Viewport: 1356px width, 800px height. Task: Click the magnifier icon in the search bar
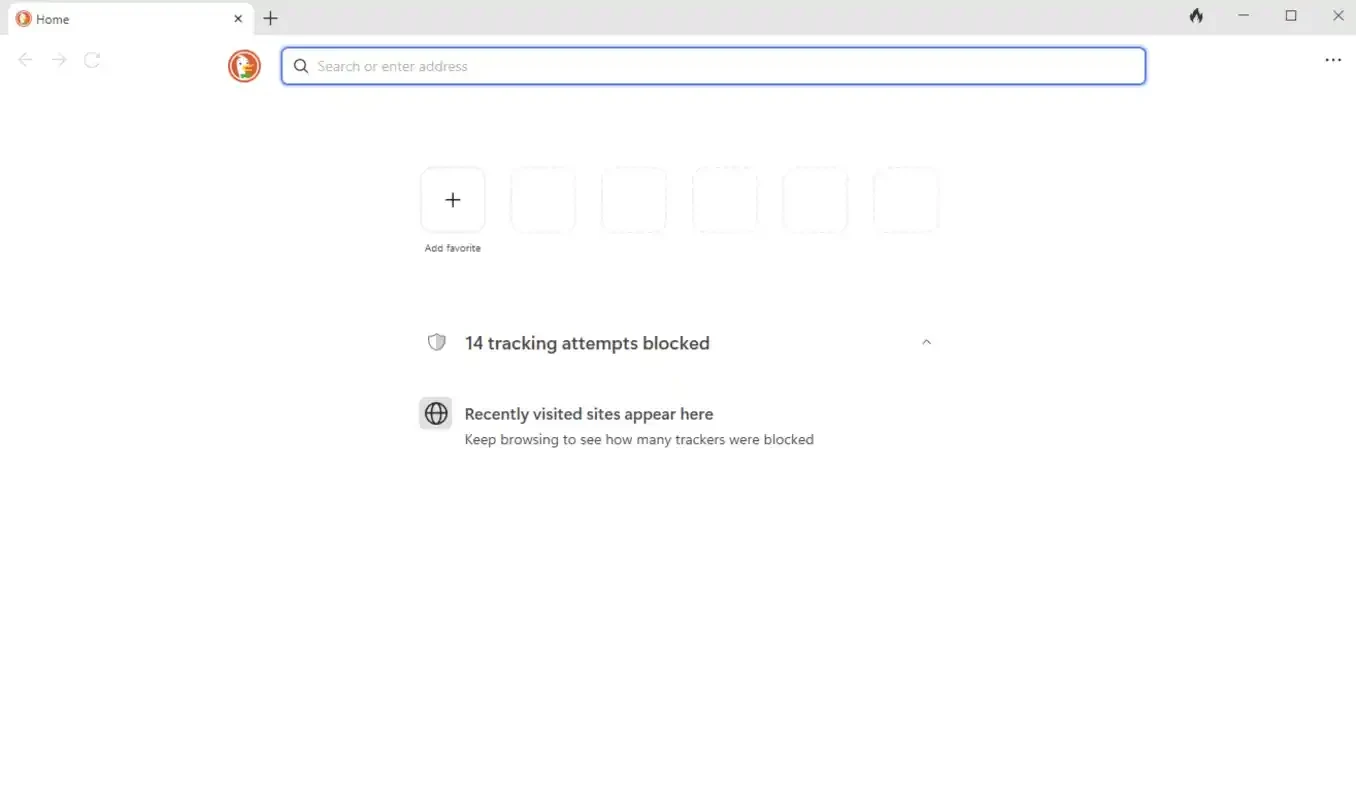click(x=301, y=67)
